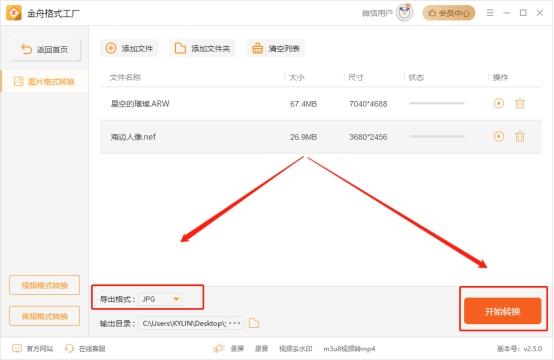
Task: Click the 7040*4688 dimension value
Action: click(368, 104)
